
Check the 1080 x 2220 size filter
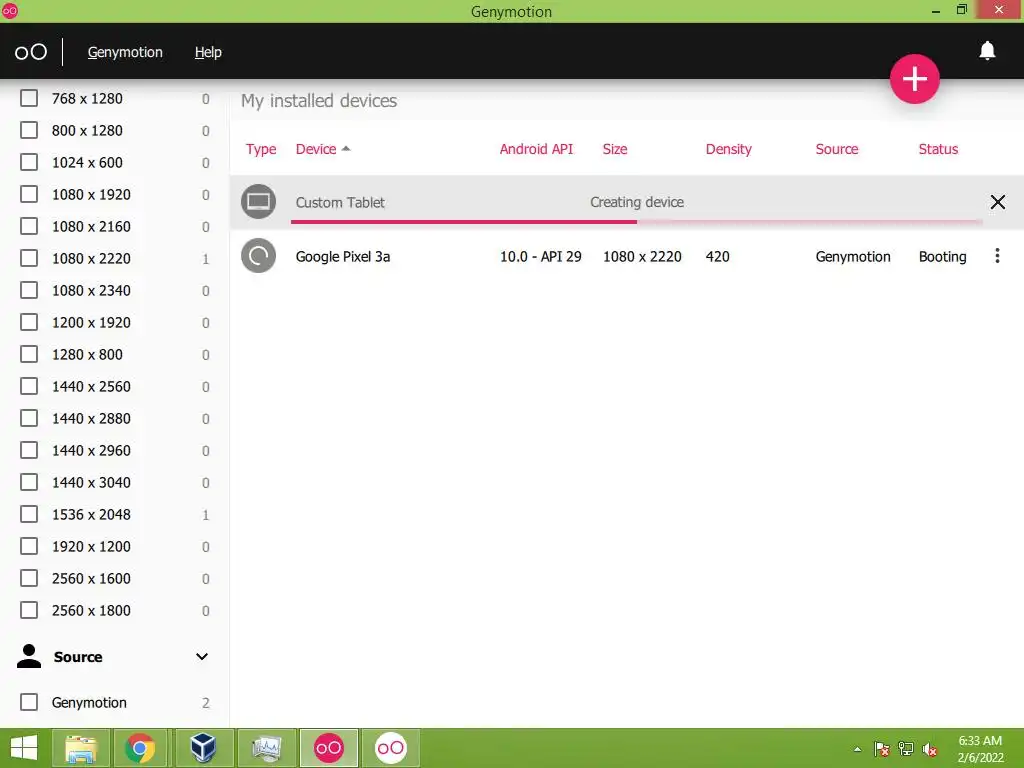(x=29, y=258)
